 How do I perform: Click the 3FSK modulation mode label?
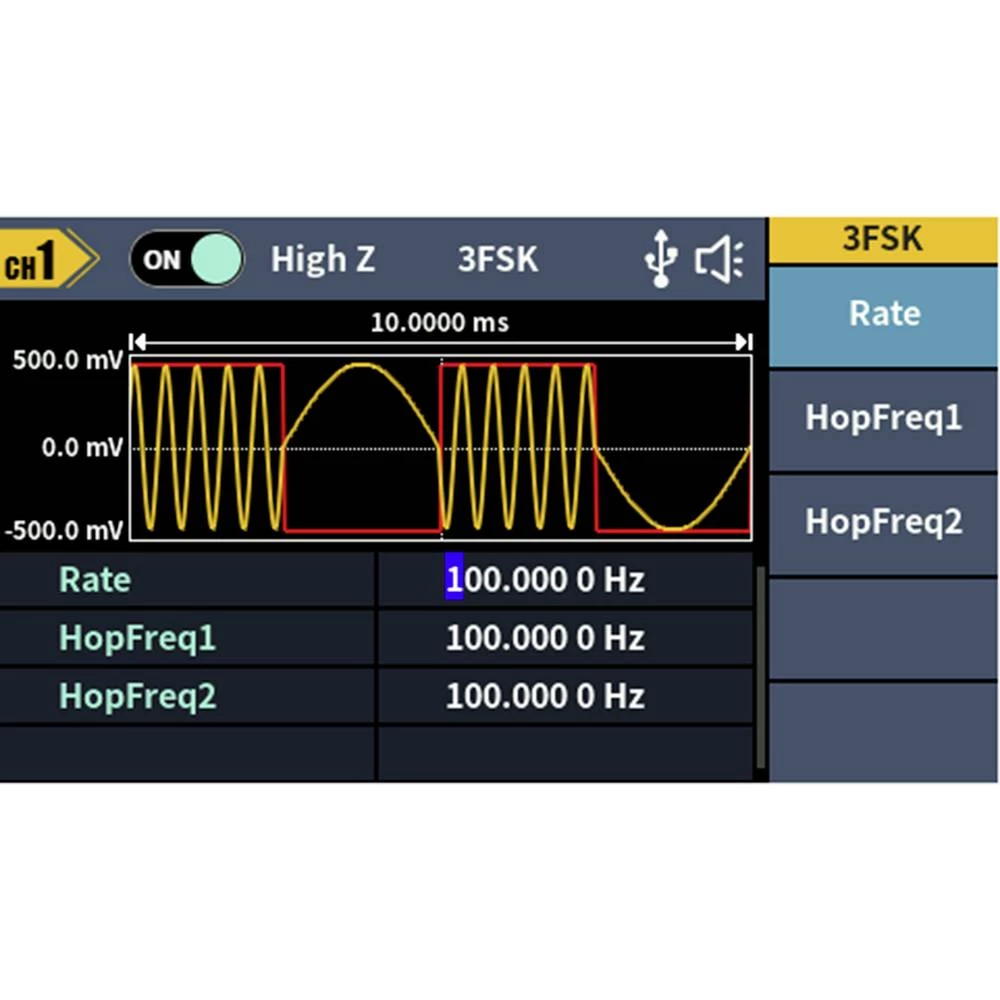(x=497, y=260)
